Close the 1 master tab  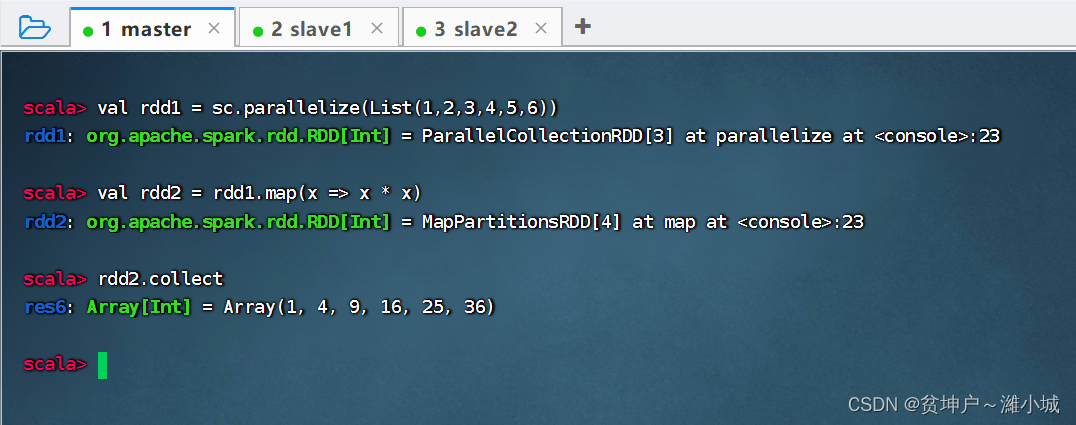pyautogui.click(x=213, y=28)
